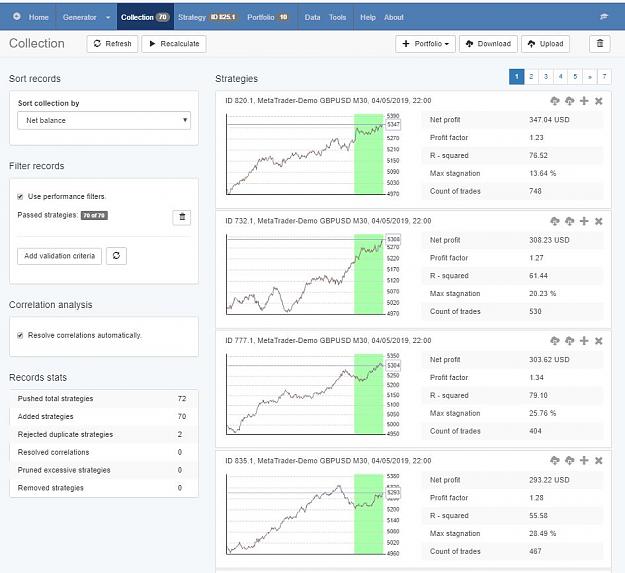The image size is (625, 573).
Task: Click the app logo icon beside Home
Action: coord(17,16)
